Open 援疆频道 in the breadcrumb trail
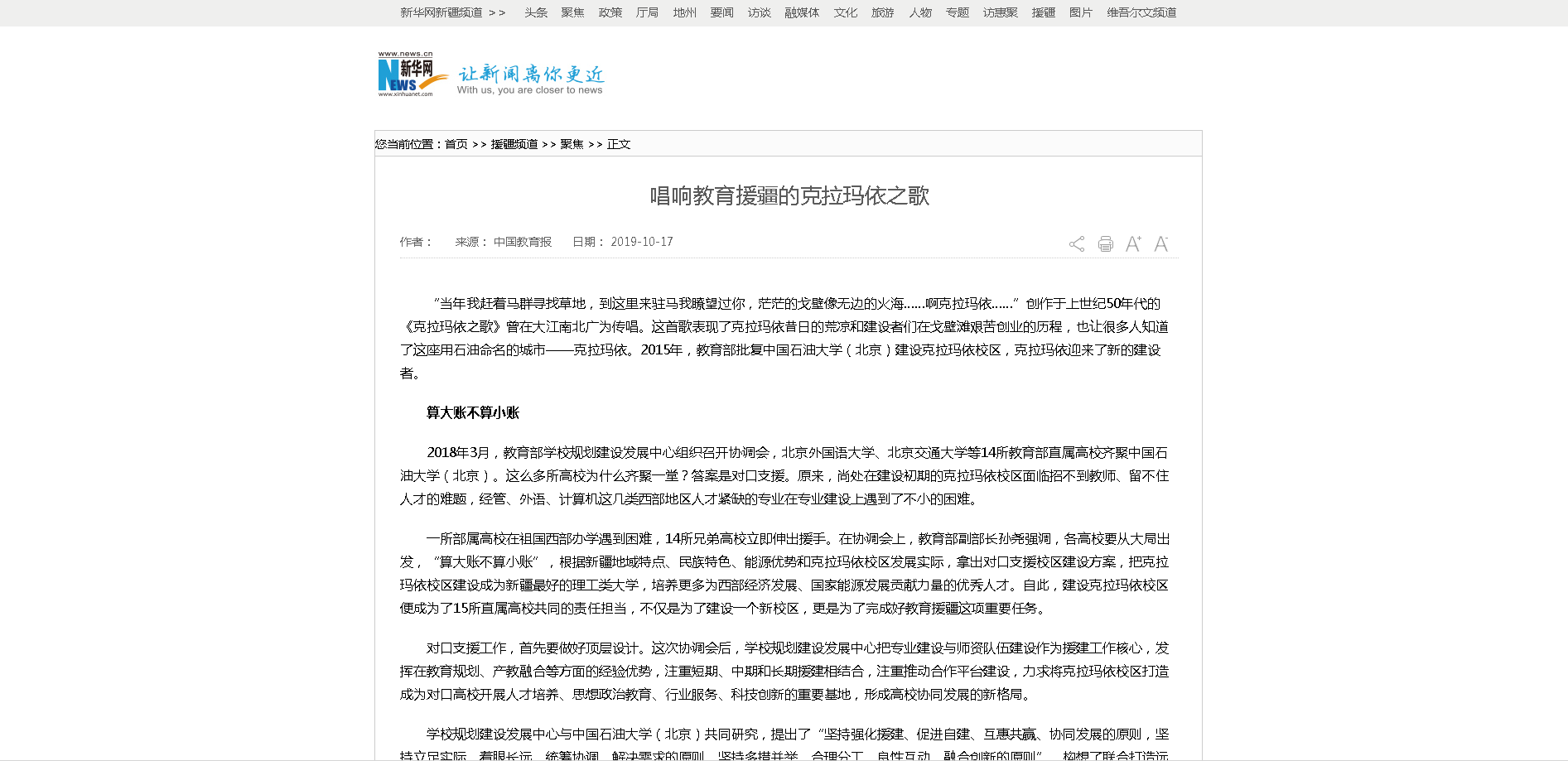Viewport: 1568px width, 761px height. pyautogui.click(x=514, y=144)
